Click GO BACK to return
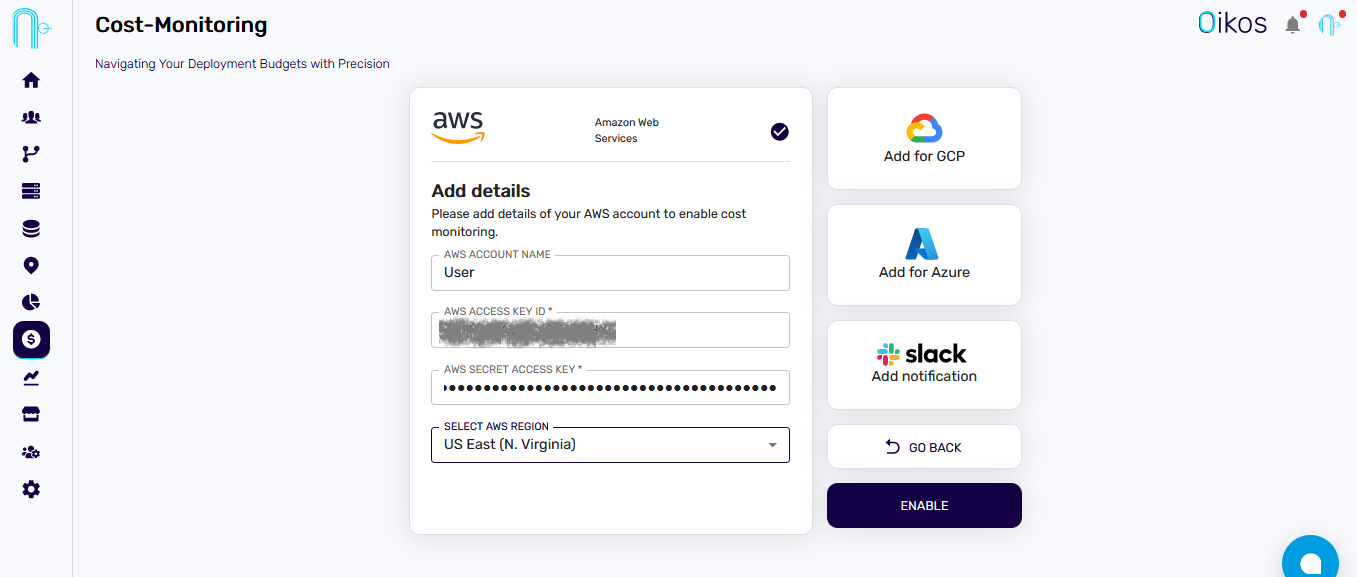This screenshot has width=1357, height=577. pyautogui.click(x=923, y=446)
